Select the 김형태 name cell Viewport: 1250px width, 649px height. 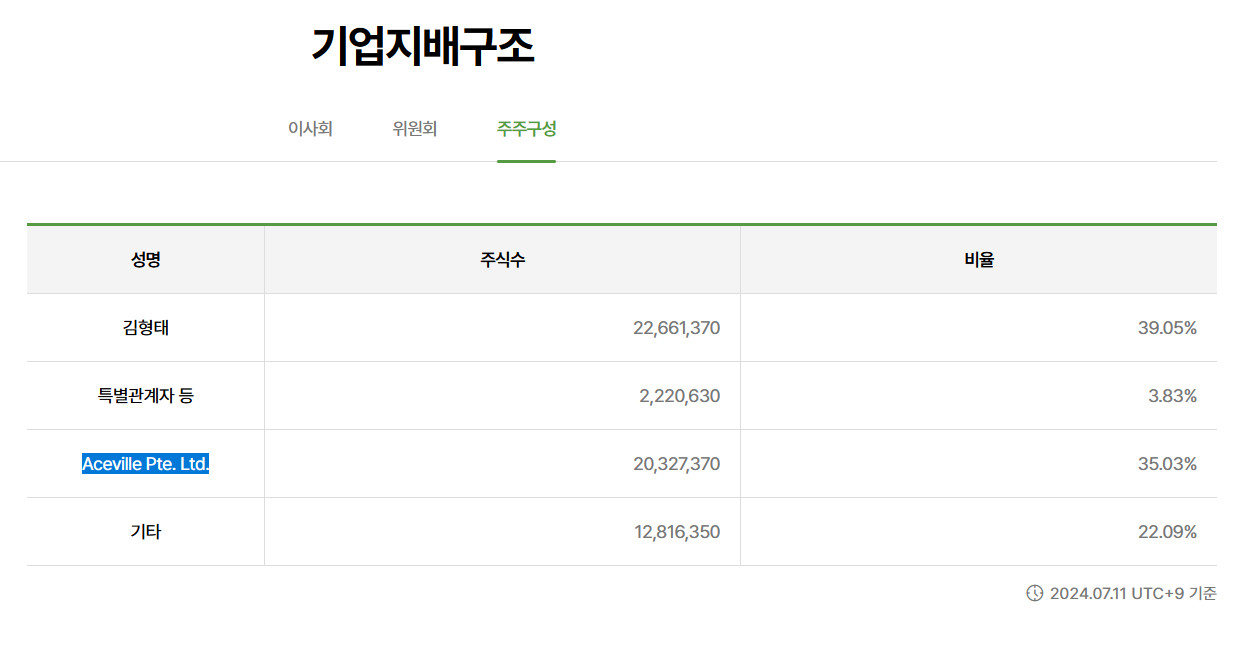[x=146, y=328]
